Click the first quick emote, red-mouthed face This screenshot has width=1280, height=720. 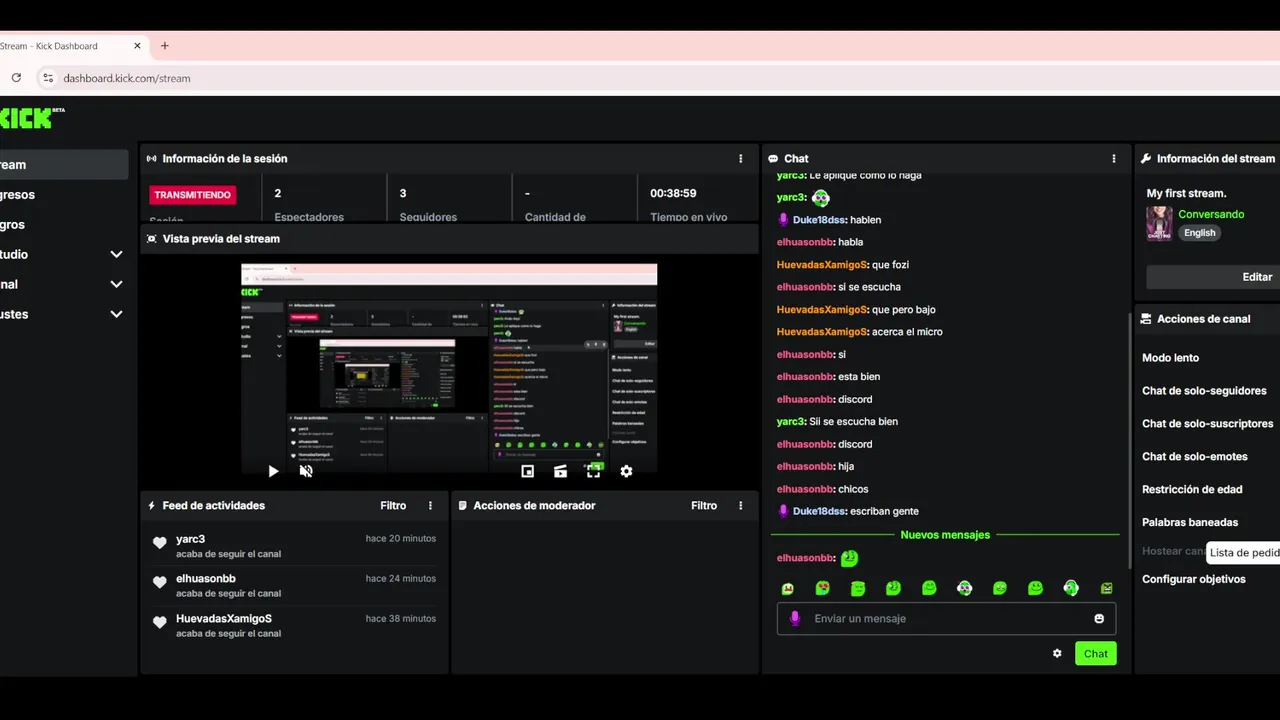[x=788, y=588]
